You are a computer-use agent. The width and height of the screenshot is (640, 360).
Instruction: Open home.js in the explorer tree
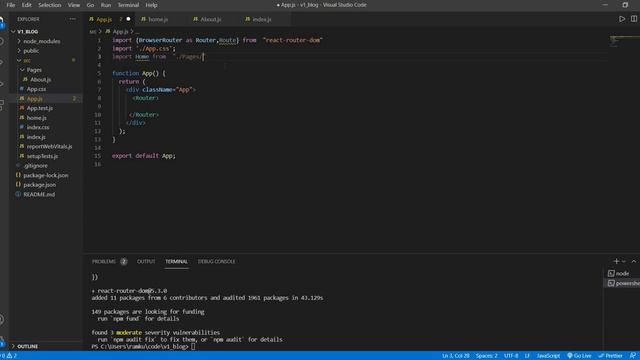[x=36, y=118]
